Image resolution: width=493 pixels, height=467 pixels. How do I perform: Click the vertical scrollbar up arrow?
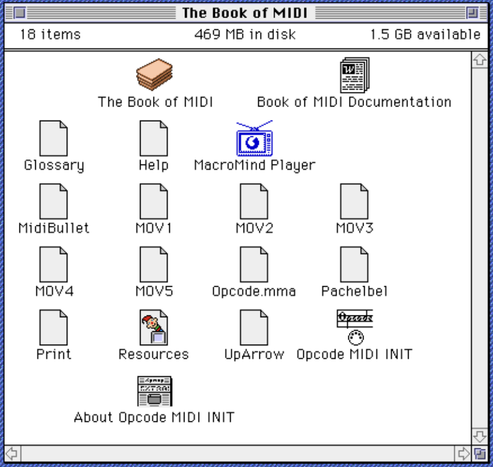[480, 60]
